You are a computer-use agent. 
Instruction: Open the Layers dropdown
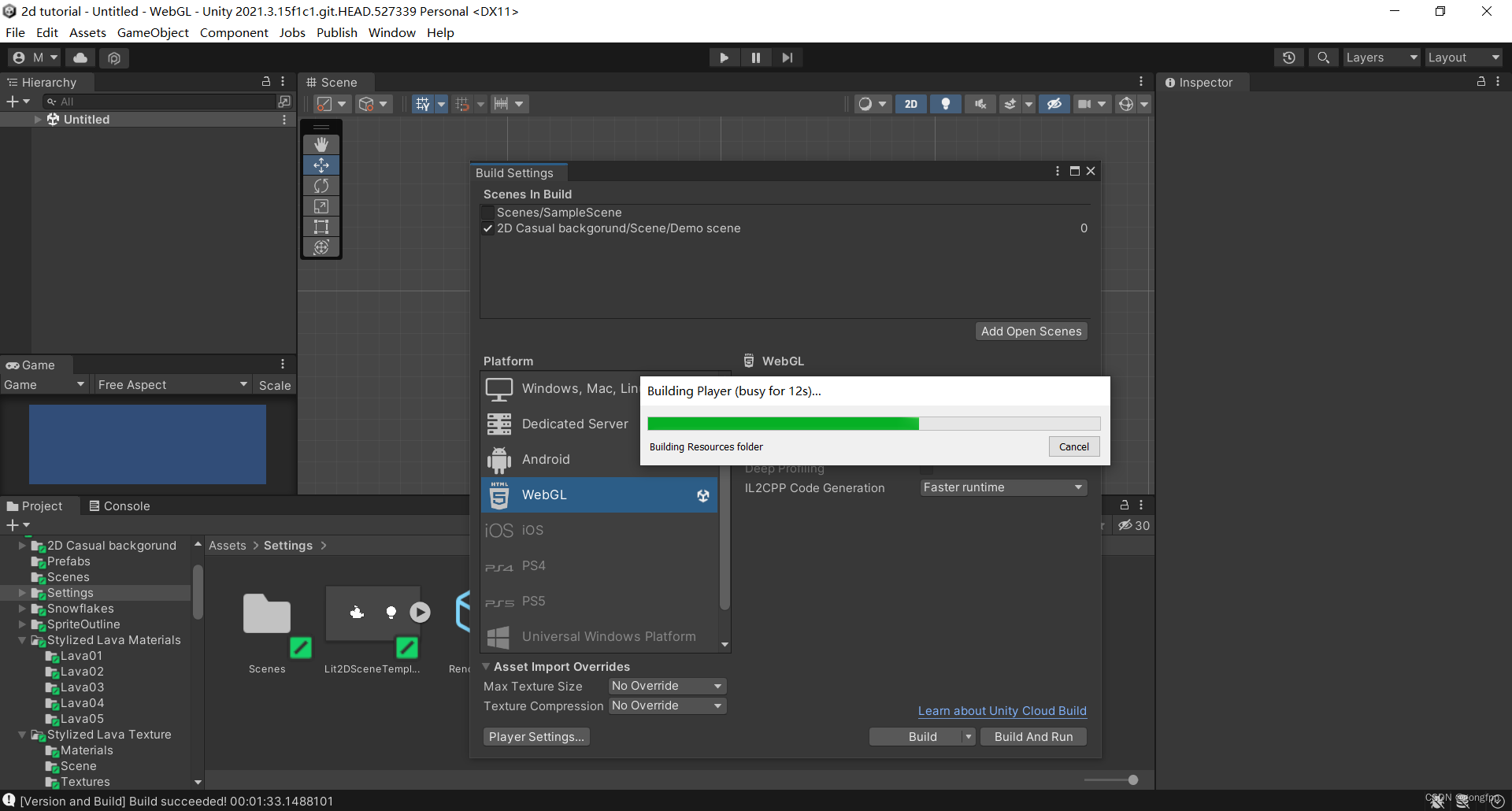[1381, 57]
